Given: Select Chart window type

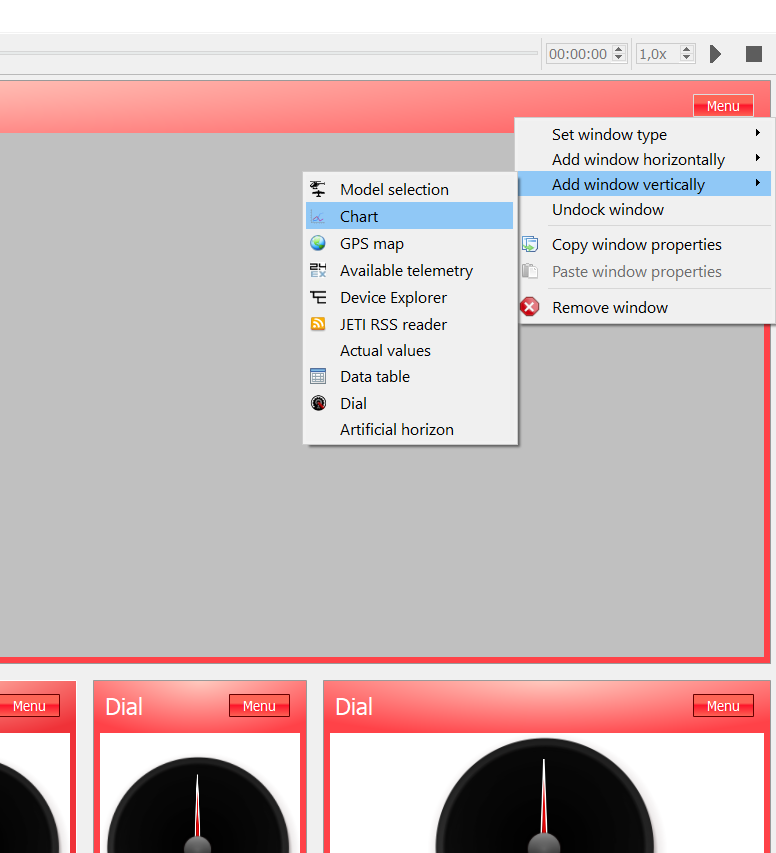Looking at the screenshot, I should [409, 216].
